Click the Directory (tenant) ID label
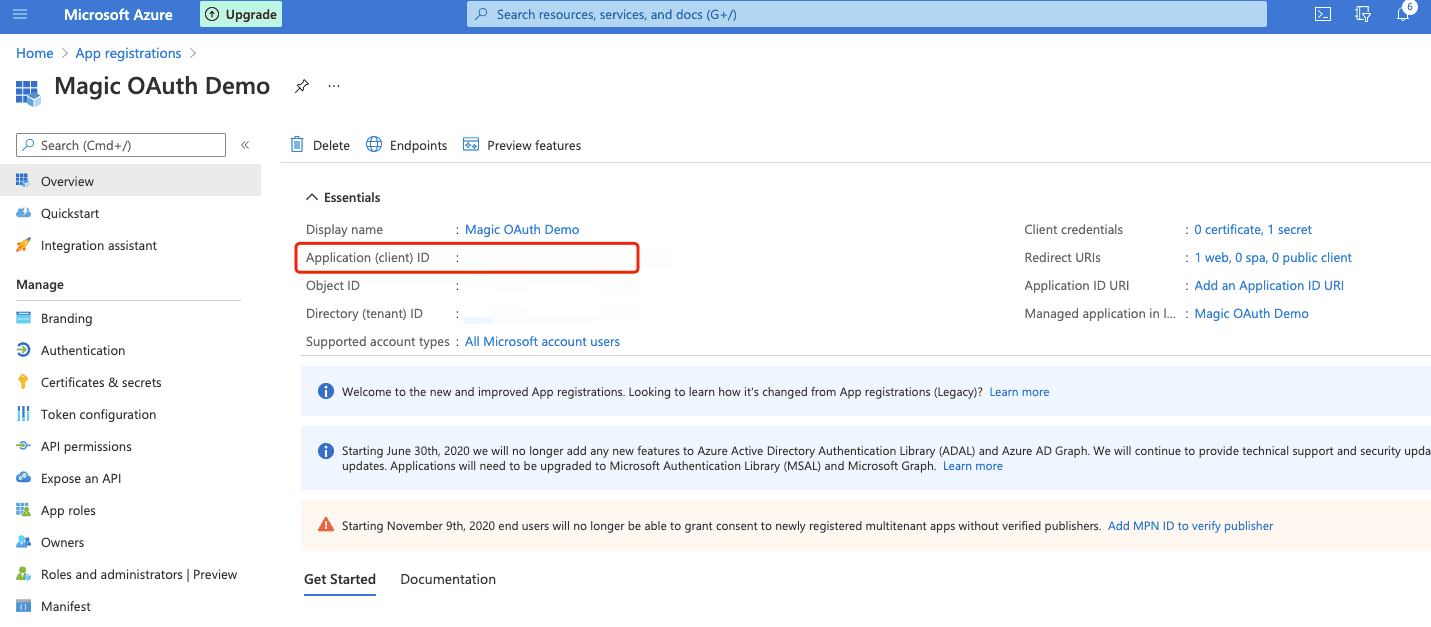 tap(364, 313)
